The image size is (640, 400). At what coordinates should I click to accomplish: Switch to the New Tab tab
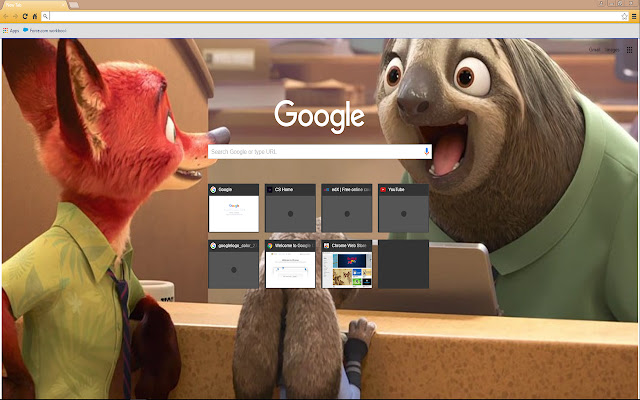pos(33,5)
